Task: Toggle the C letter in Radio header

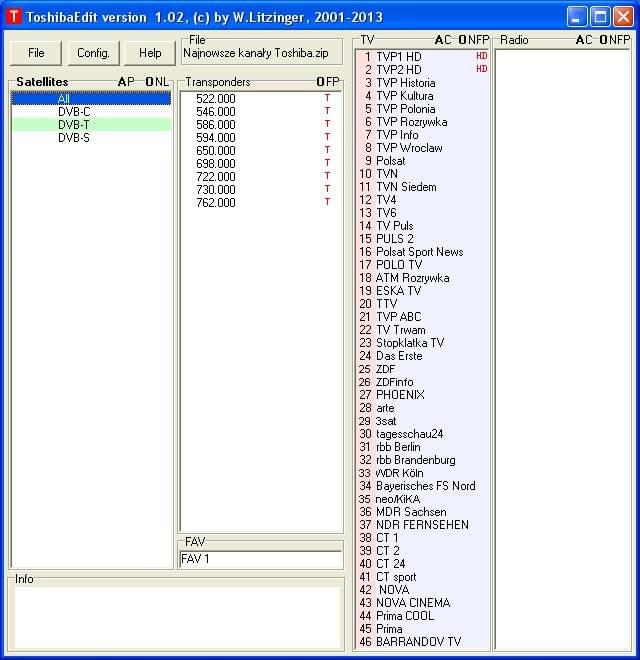Action: 588,40
